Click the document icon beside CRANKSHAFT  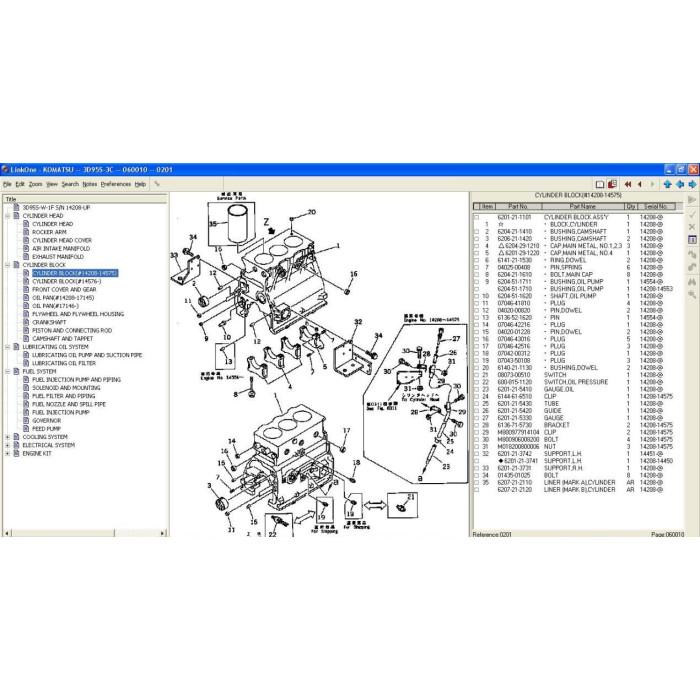click(x=26, y=322)
